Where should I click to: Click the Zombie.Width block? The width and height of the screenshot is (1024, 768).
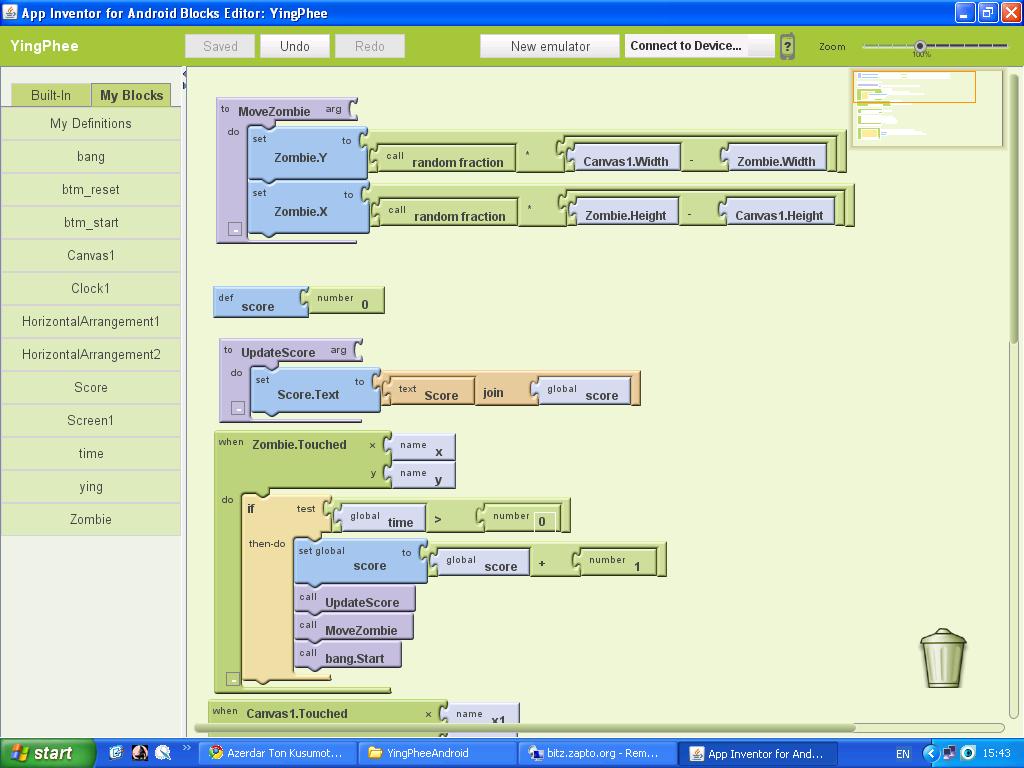coord(775,158)
